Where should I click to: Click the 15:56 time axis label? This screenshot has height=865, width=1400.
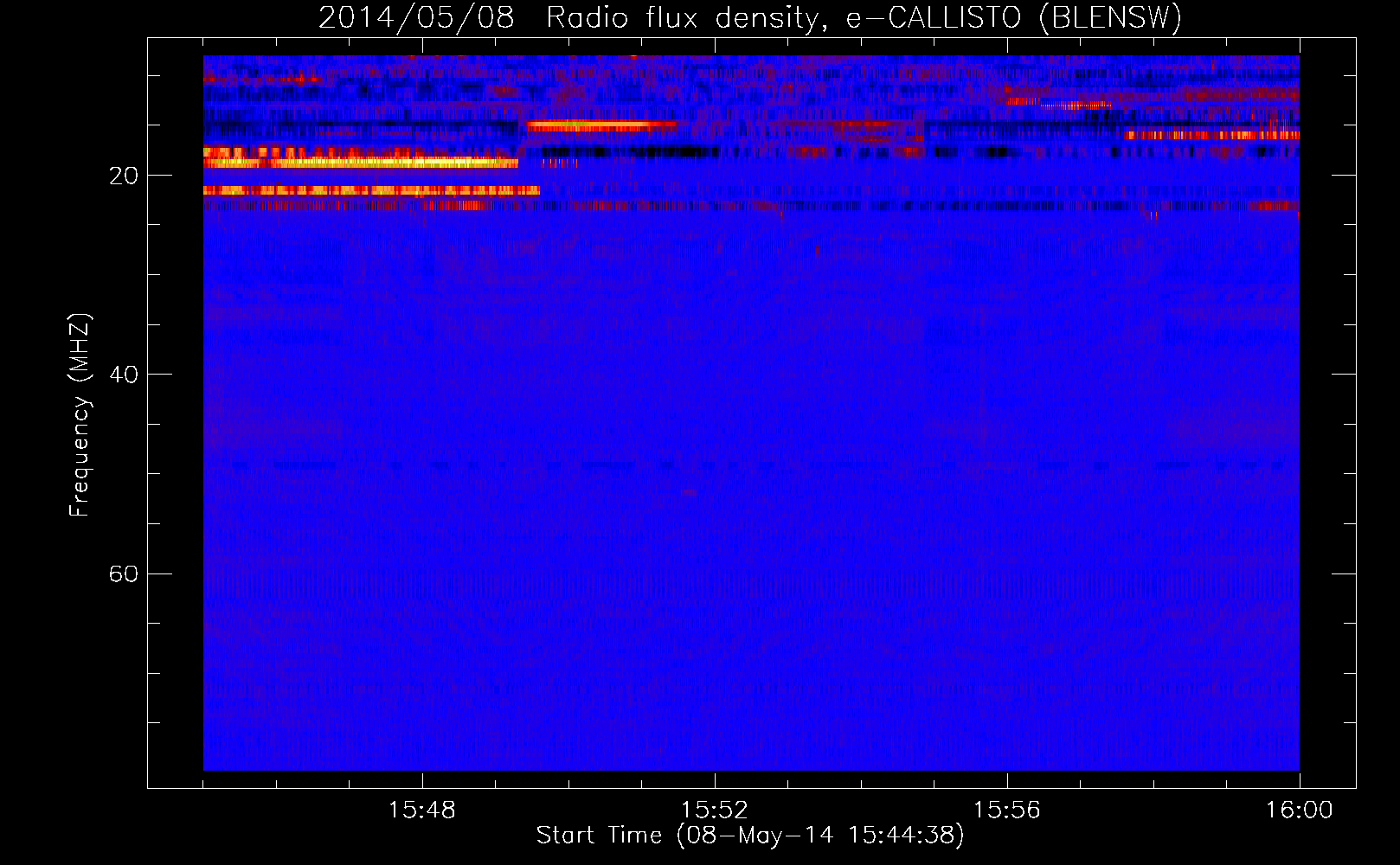(x=1007, y=811)
